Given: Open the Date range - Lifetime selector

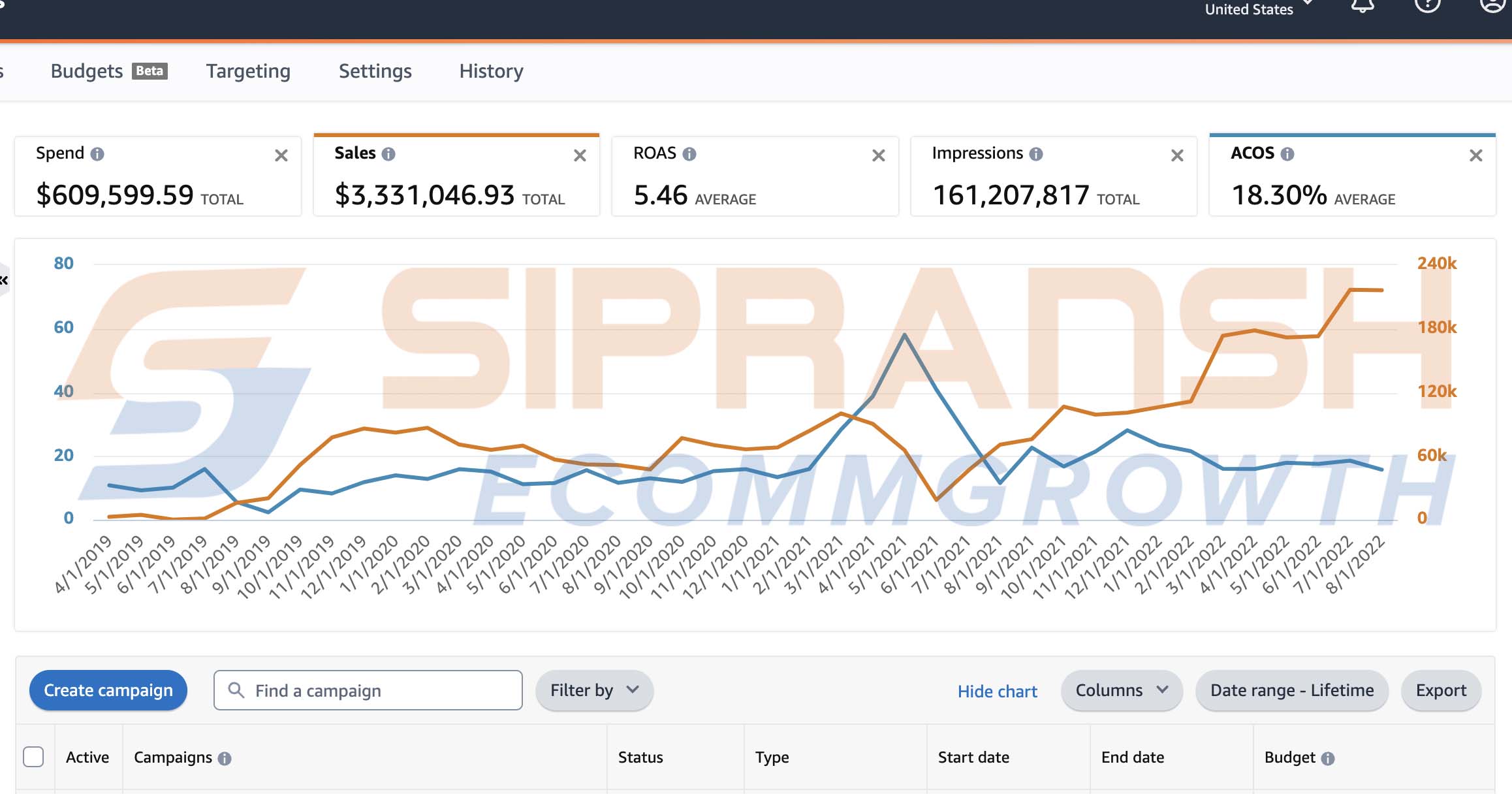Looking at the screenshot, I should [1291, 690].
